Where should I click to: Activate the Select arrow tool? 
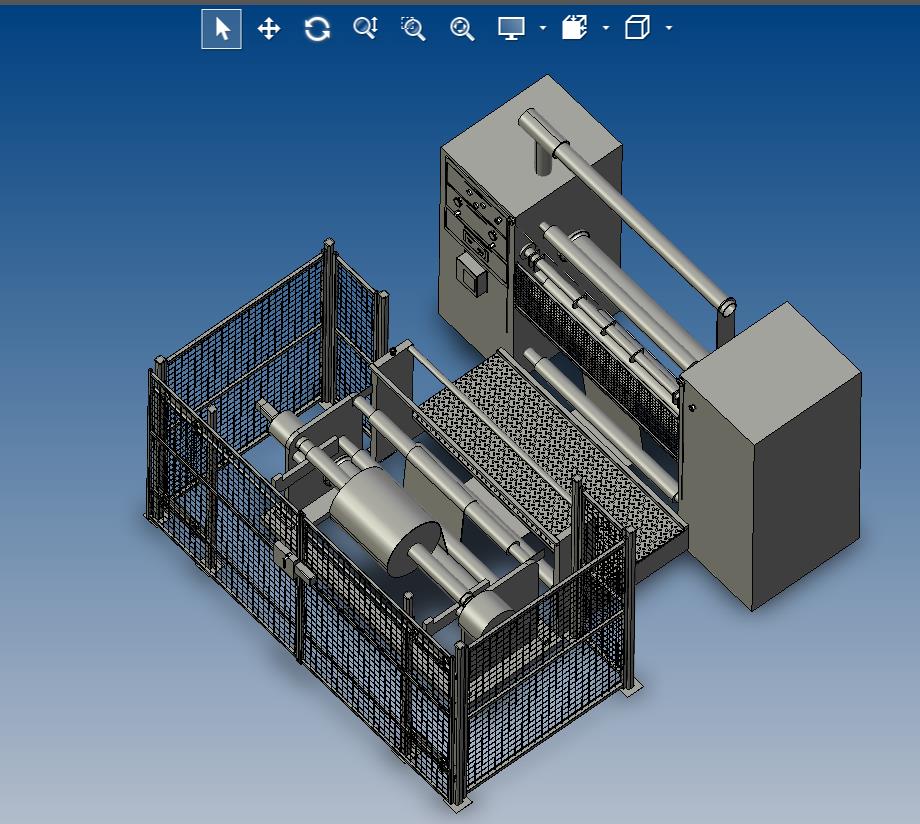221,29
